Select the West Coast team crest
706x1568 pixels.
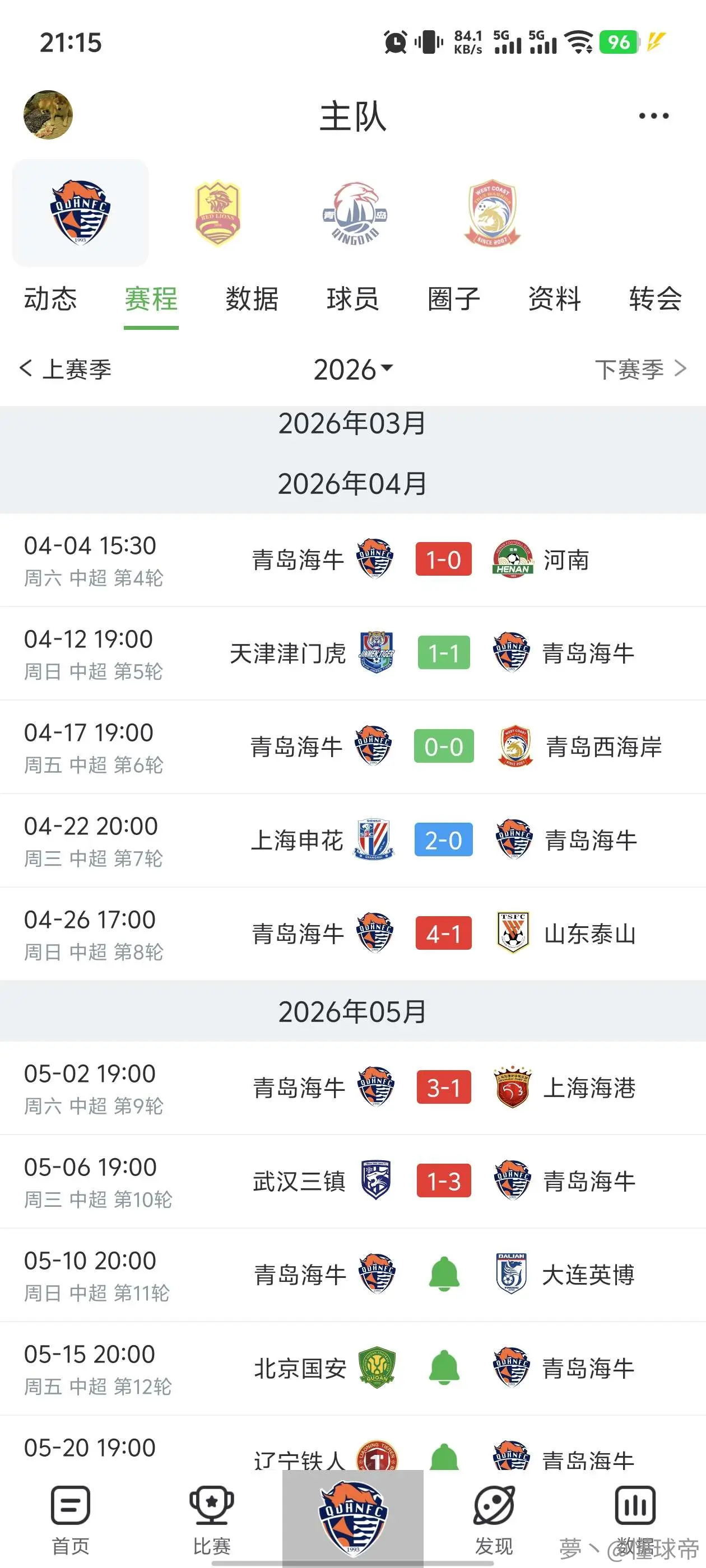(492, 213)
